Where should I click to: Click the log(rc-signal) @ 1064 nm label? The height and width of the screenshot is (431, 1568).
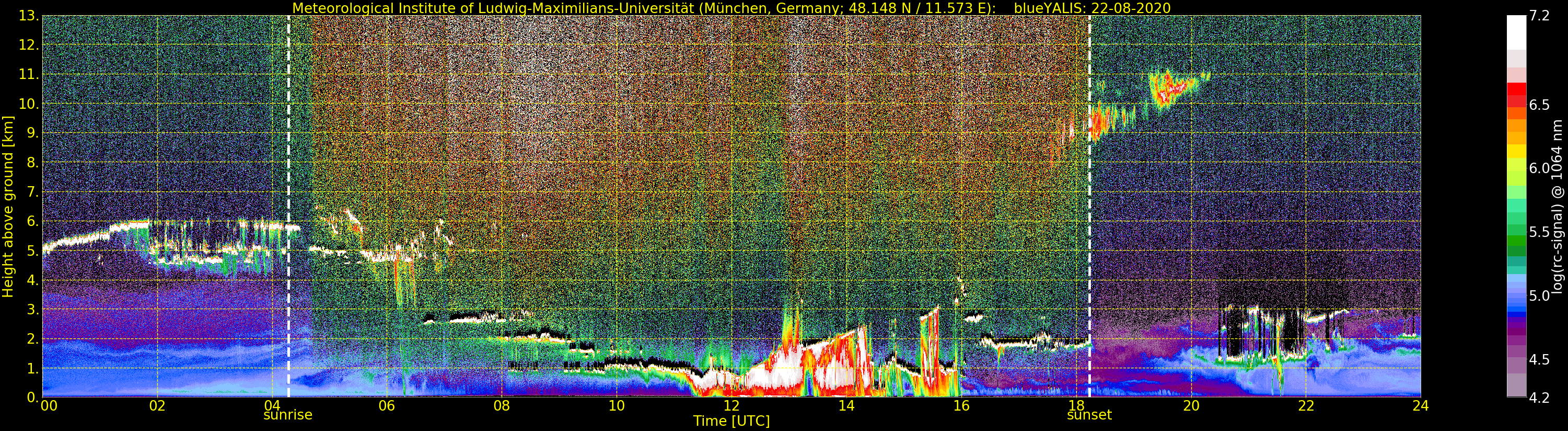tap(1557, 206)
